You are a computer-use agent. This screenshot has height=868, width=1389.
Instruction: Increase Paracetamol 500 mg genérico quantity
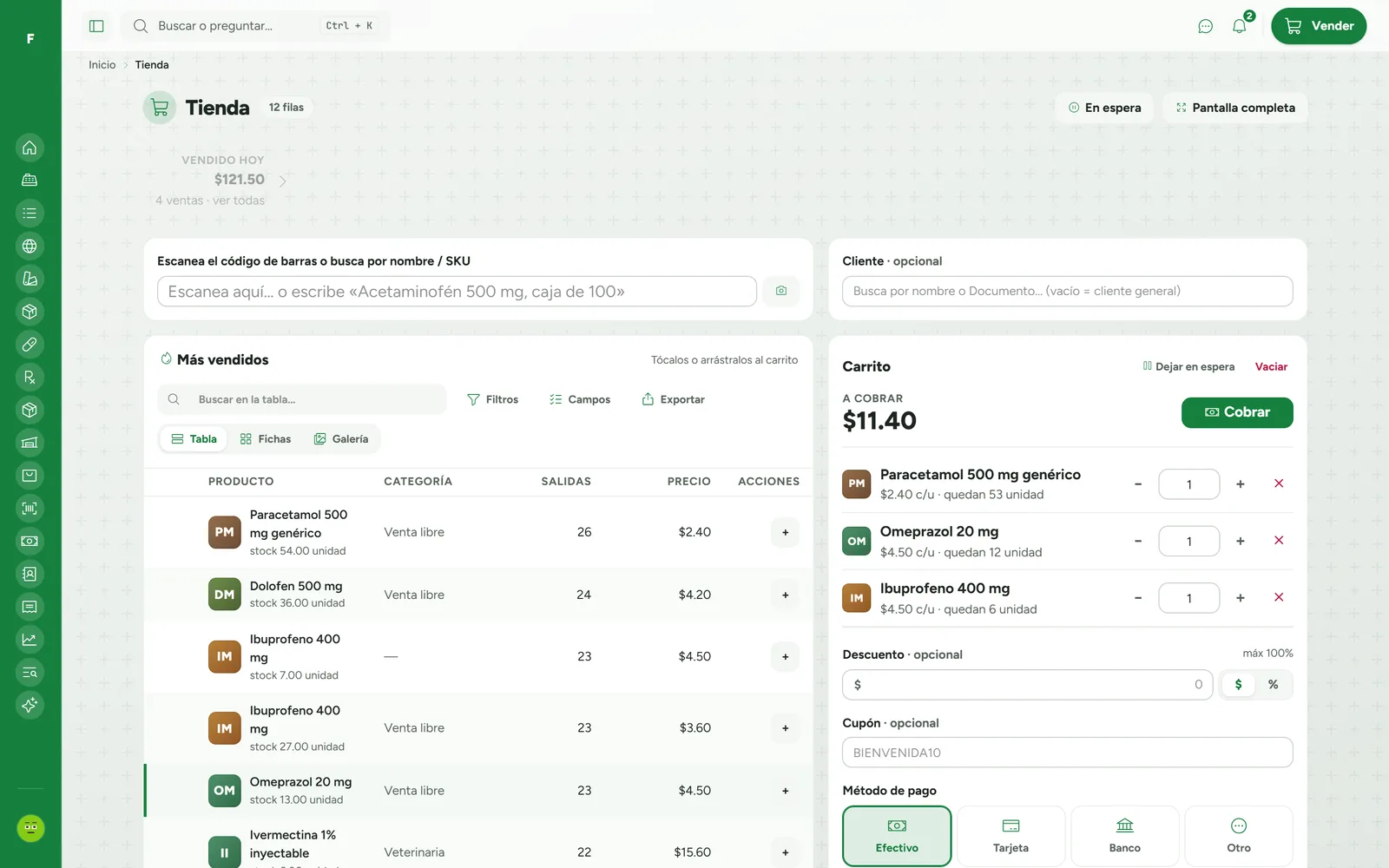pyautogui.click(x=1241, y=484)
